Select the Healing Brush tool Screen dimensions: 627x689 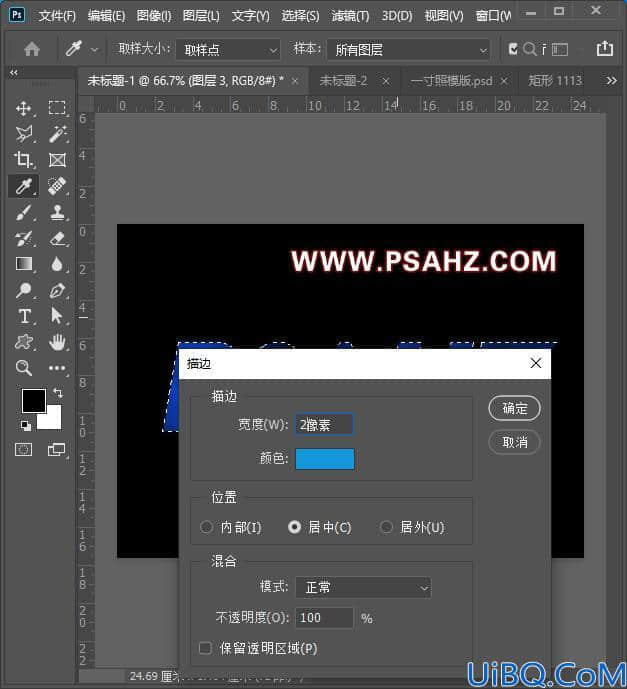click(57, 186)
